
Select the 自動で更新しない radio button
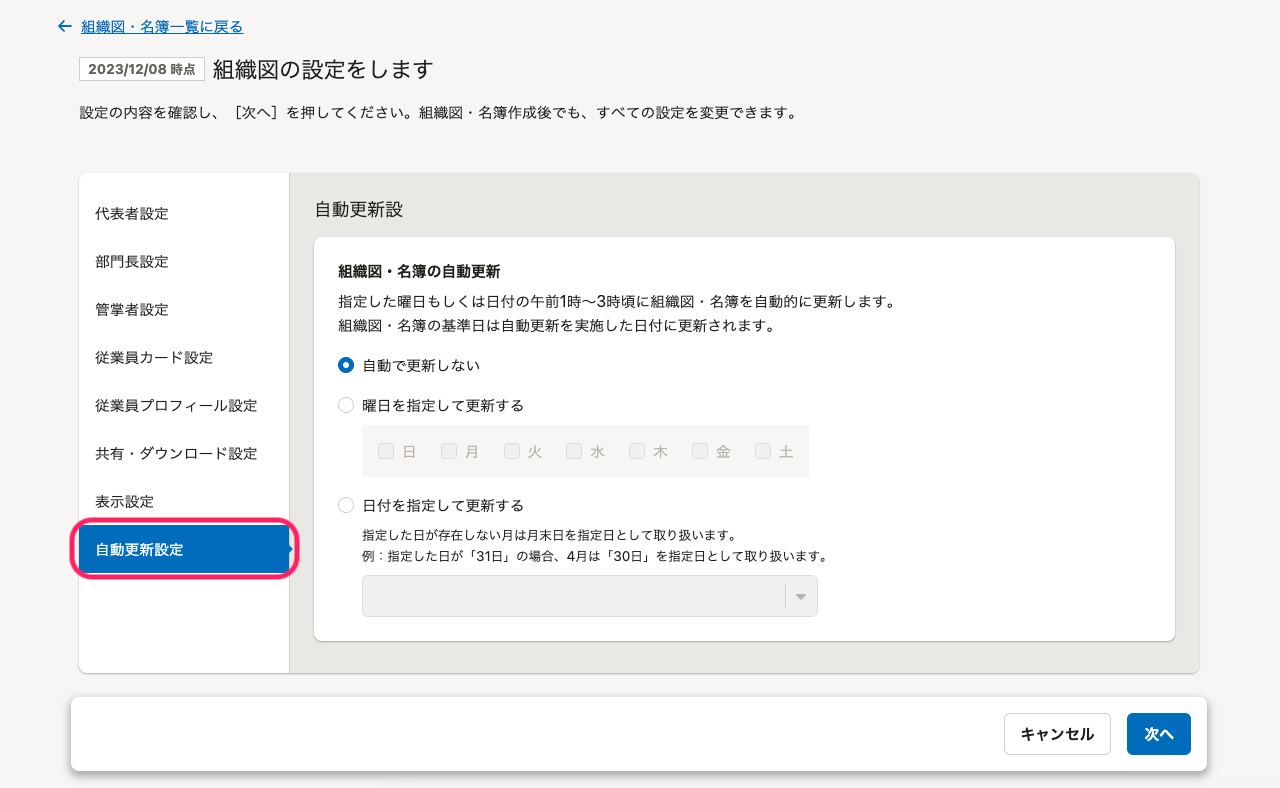point(346,366)
